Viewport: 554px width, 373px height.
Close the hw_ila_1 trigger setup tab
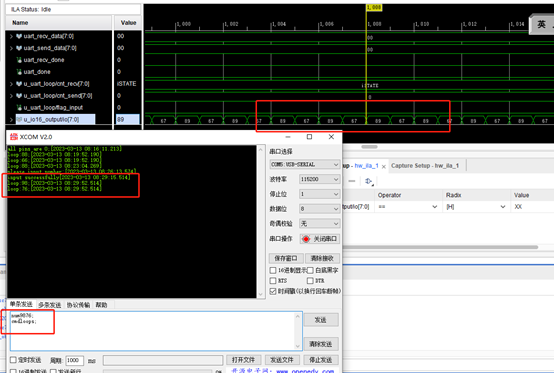click(384, 166)
